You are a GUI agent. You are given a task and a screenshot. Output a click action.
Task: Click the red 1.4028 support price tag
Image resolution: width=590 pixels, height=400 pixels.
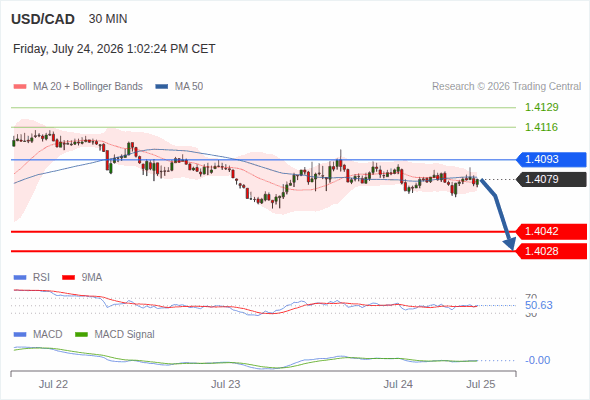click(x=551, y=251)
